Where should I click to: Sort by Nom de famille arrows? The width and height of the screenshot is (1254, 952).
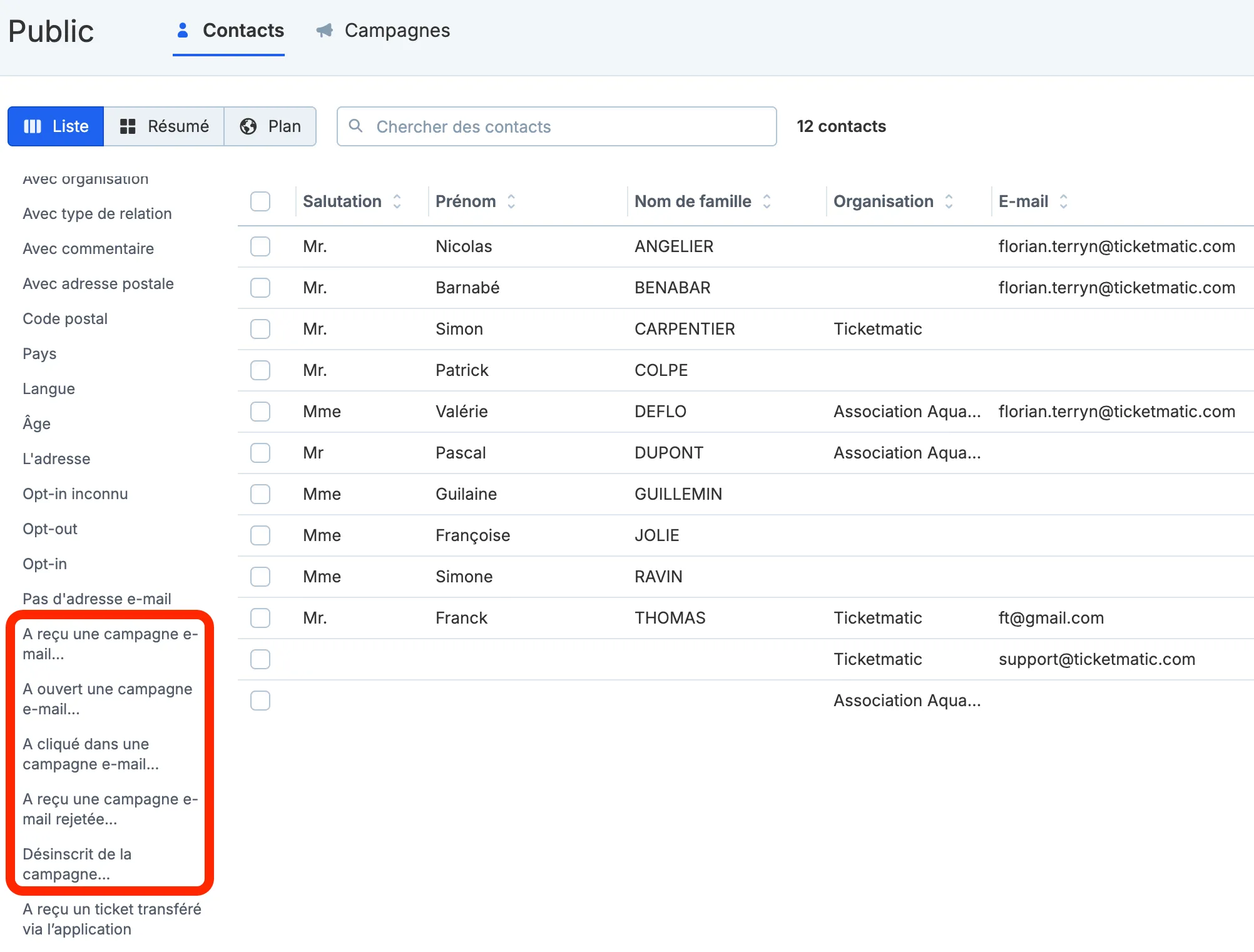[x=767, y=201]
